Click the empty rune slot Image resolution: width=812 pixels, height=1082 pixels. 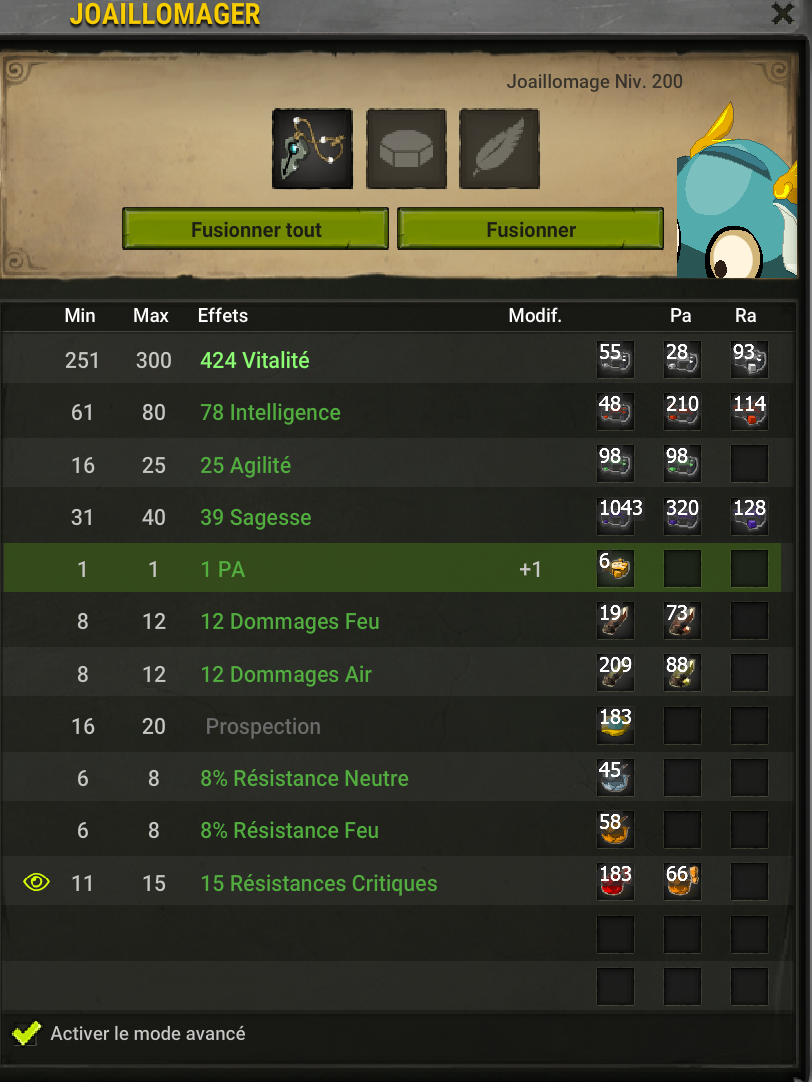tap(406, 148)
